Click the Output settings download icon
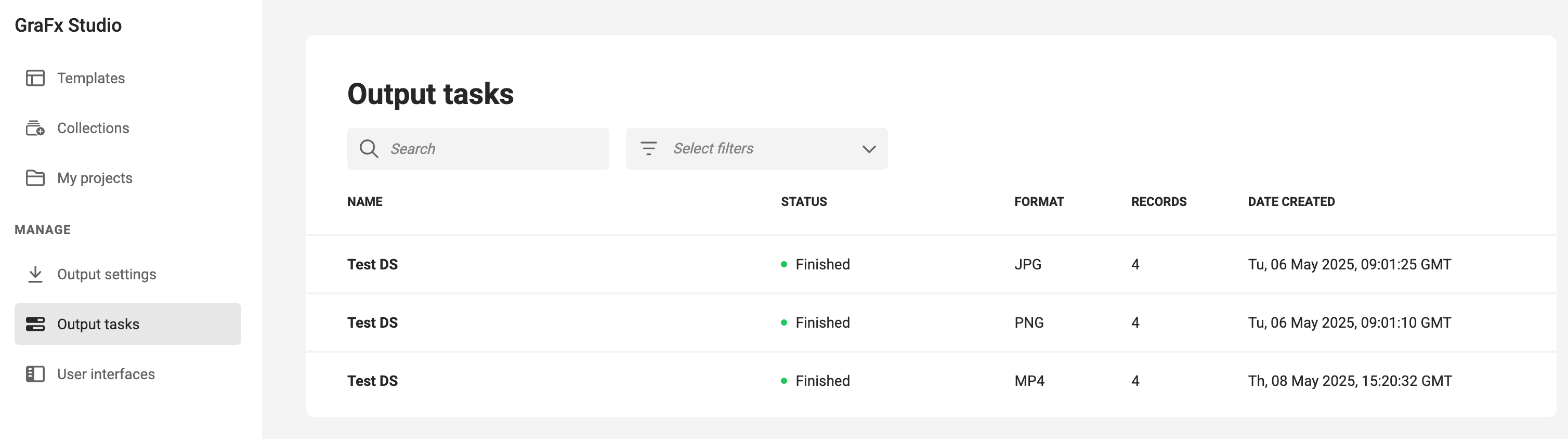This screenshot has height=439, width=1568. (35, 274)
